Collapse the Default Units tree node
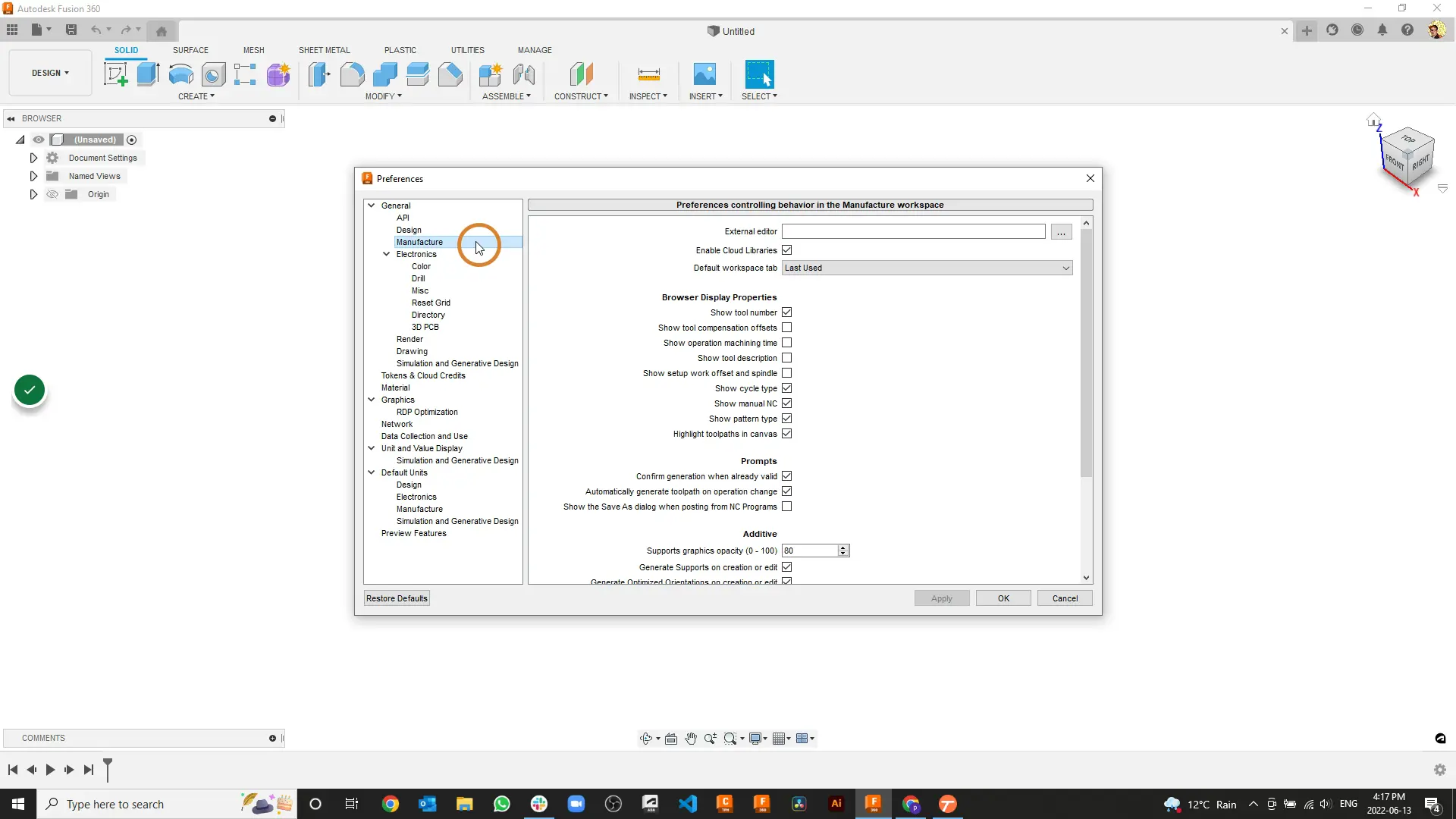Image resolution: width=1456 pixels, height=819 pixels. point(372,472)
